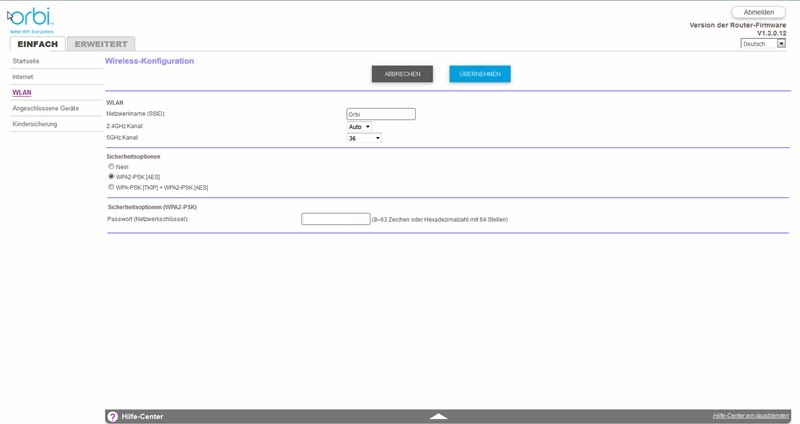Click the Sicherheitsoptionen (WPA2-PSK) heading

click(x=152, y=207)
